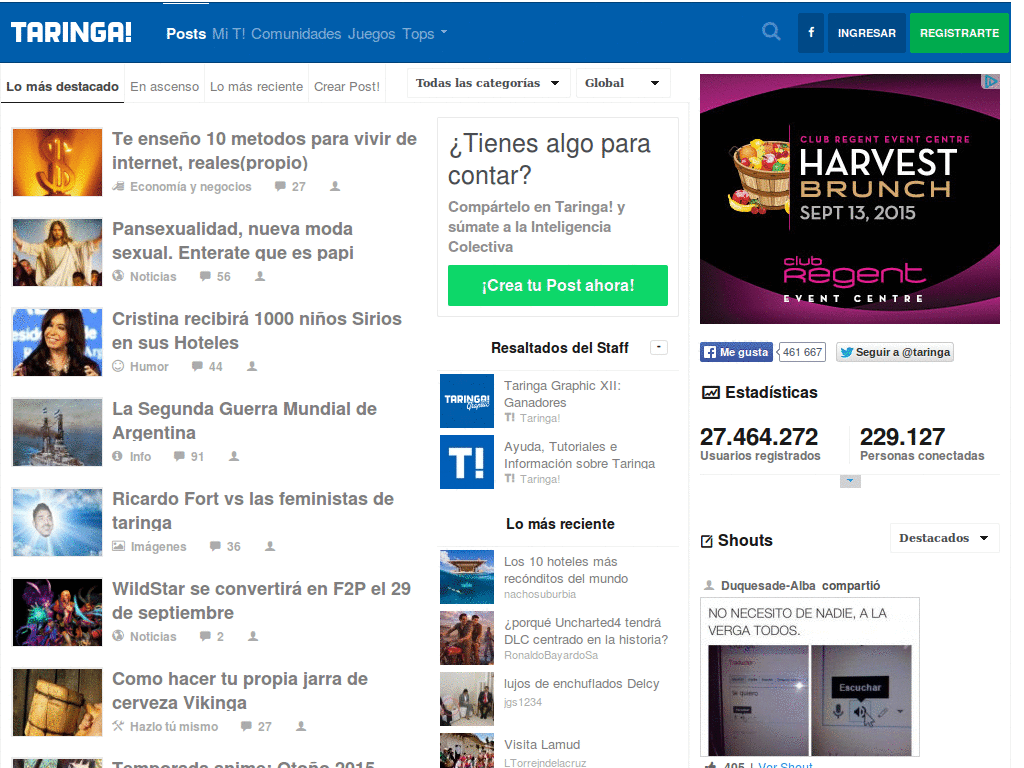Open the Global region dropdown
1024x768 pixels.
[623, 83]
